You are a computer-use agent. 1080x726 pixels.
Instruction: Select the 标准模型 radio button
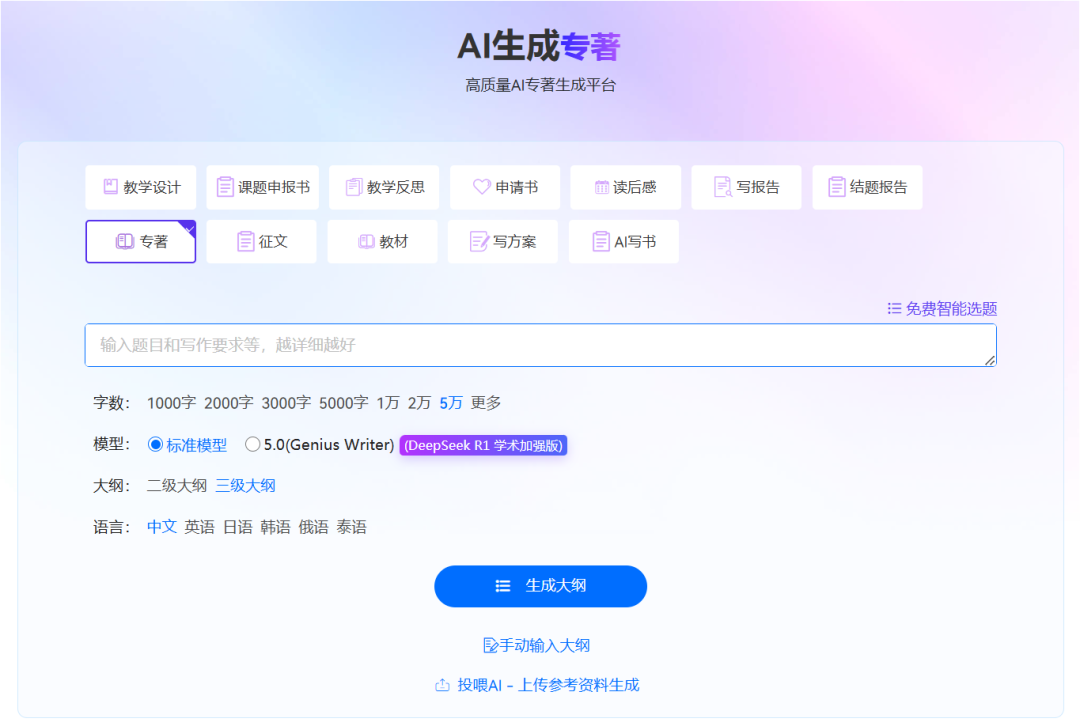155,445
